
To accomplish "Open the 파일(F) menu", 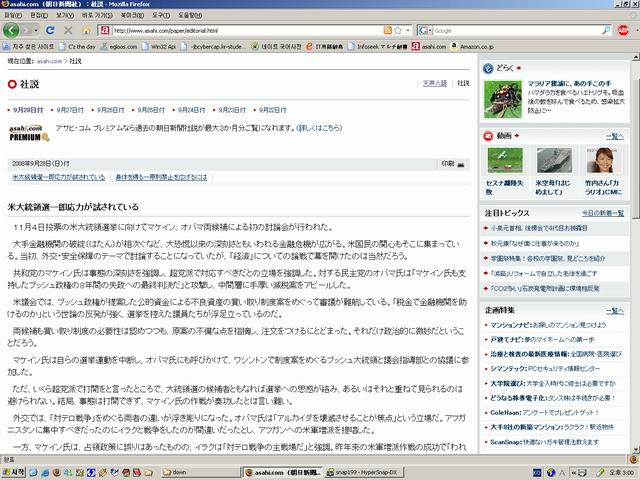I will pos(13,15).
